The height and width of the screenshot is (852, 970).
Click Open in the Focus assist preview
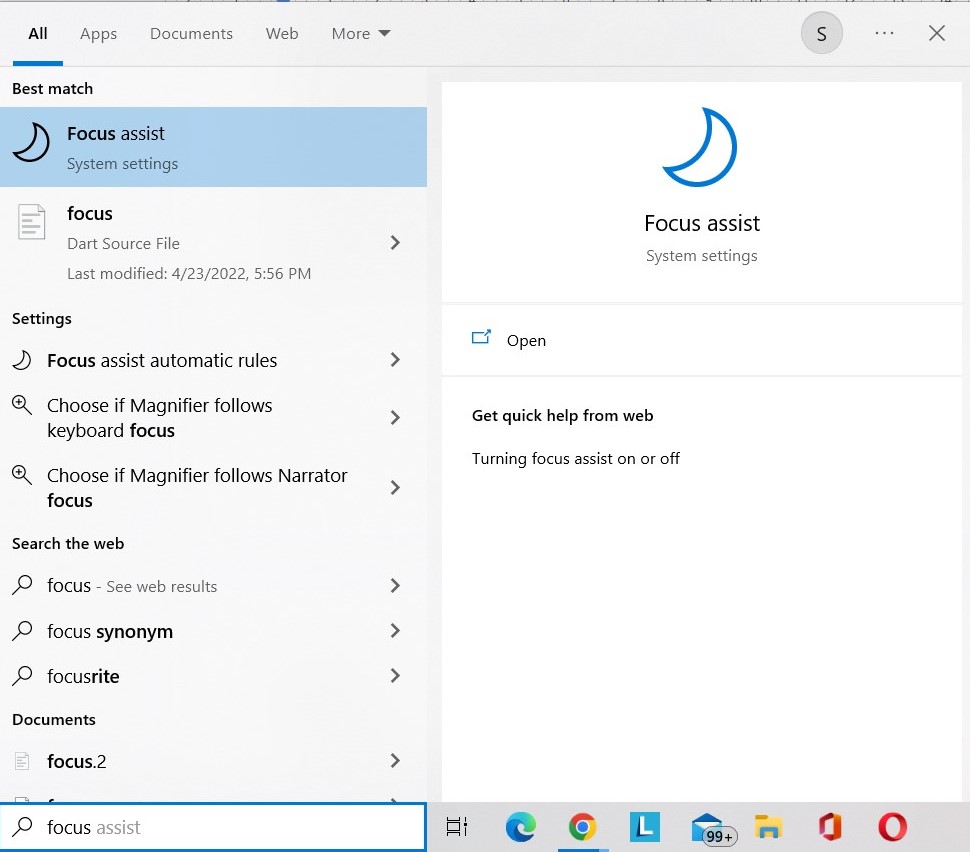525,340
